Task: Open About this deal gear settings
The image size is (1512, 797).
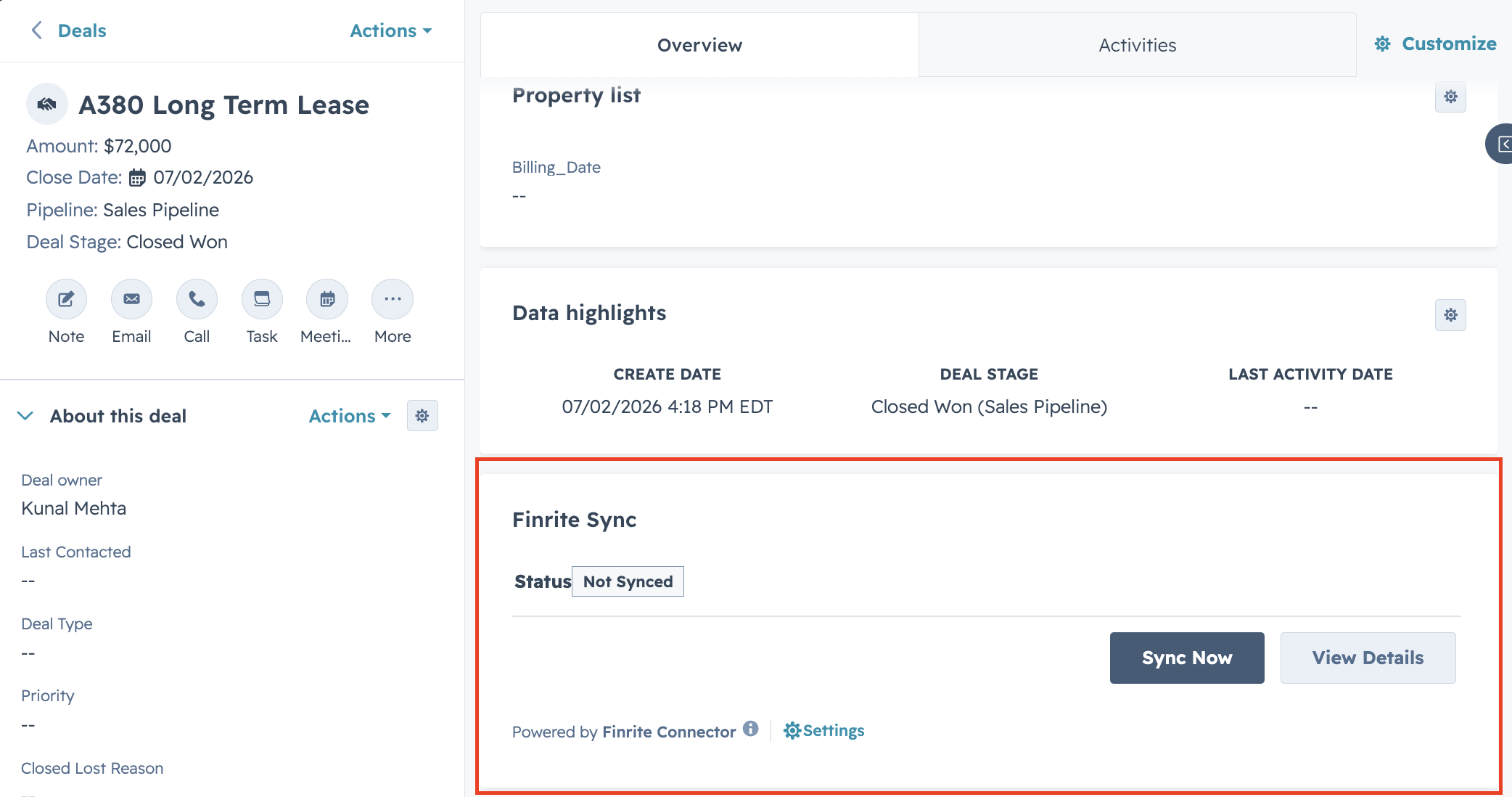Action: click(422, 416)
